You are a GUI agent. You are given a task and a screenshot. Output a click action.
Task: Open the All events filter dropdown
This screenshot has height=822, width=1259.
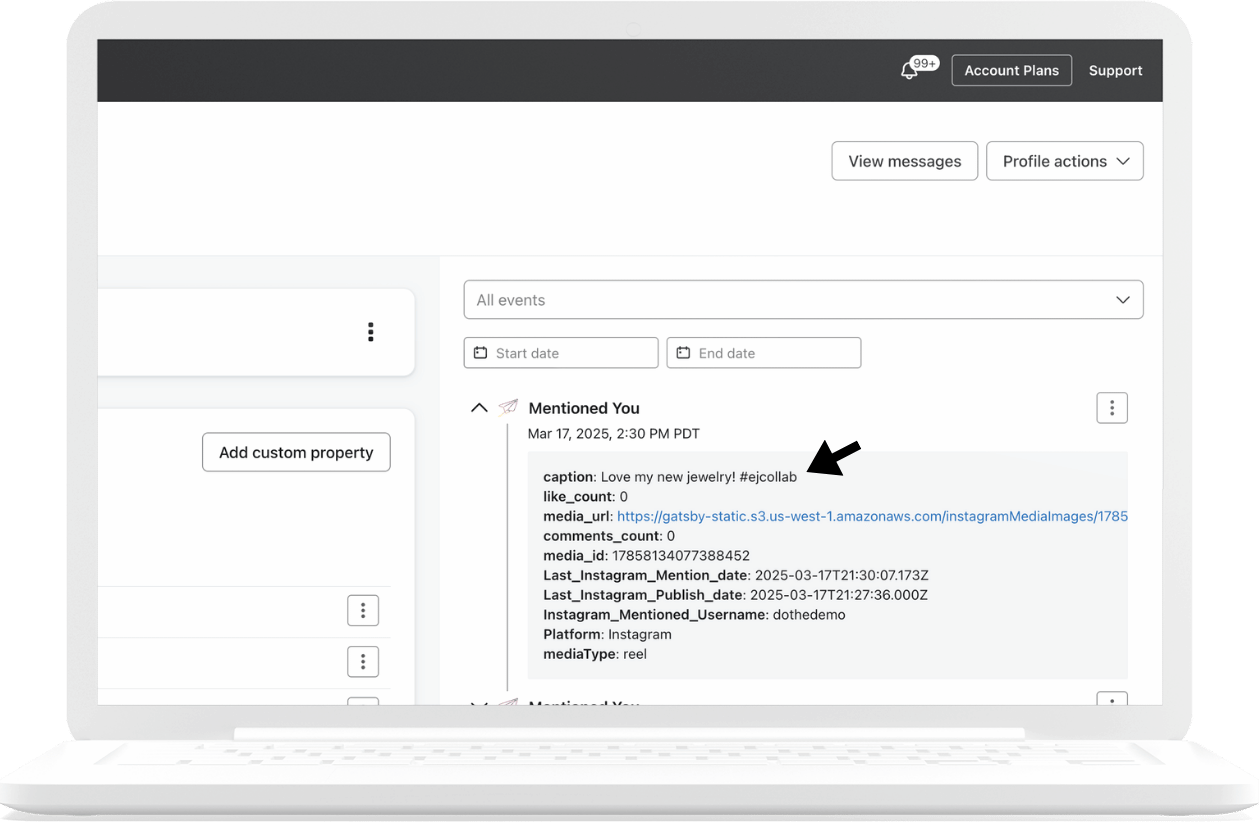point(803,300)
